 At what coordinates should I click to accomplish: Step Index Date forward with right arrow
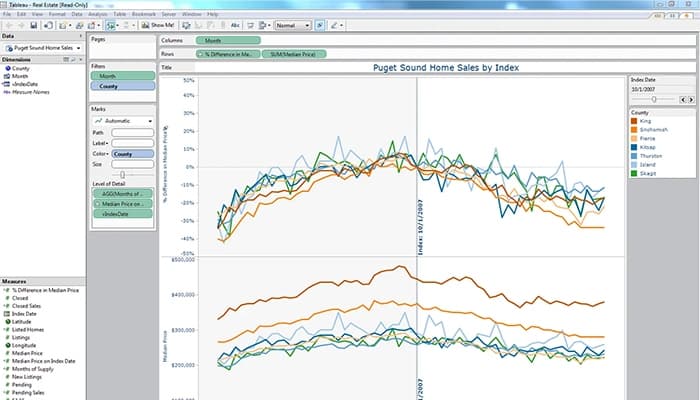[689, 99]
